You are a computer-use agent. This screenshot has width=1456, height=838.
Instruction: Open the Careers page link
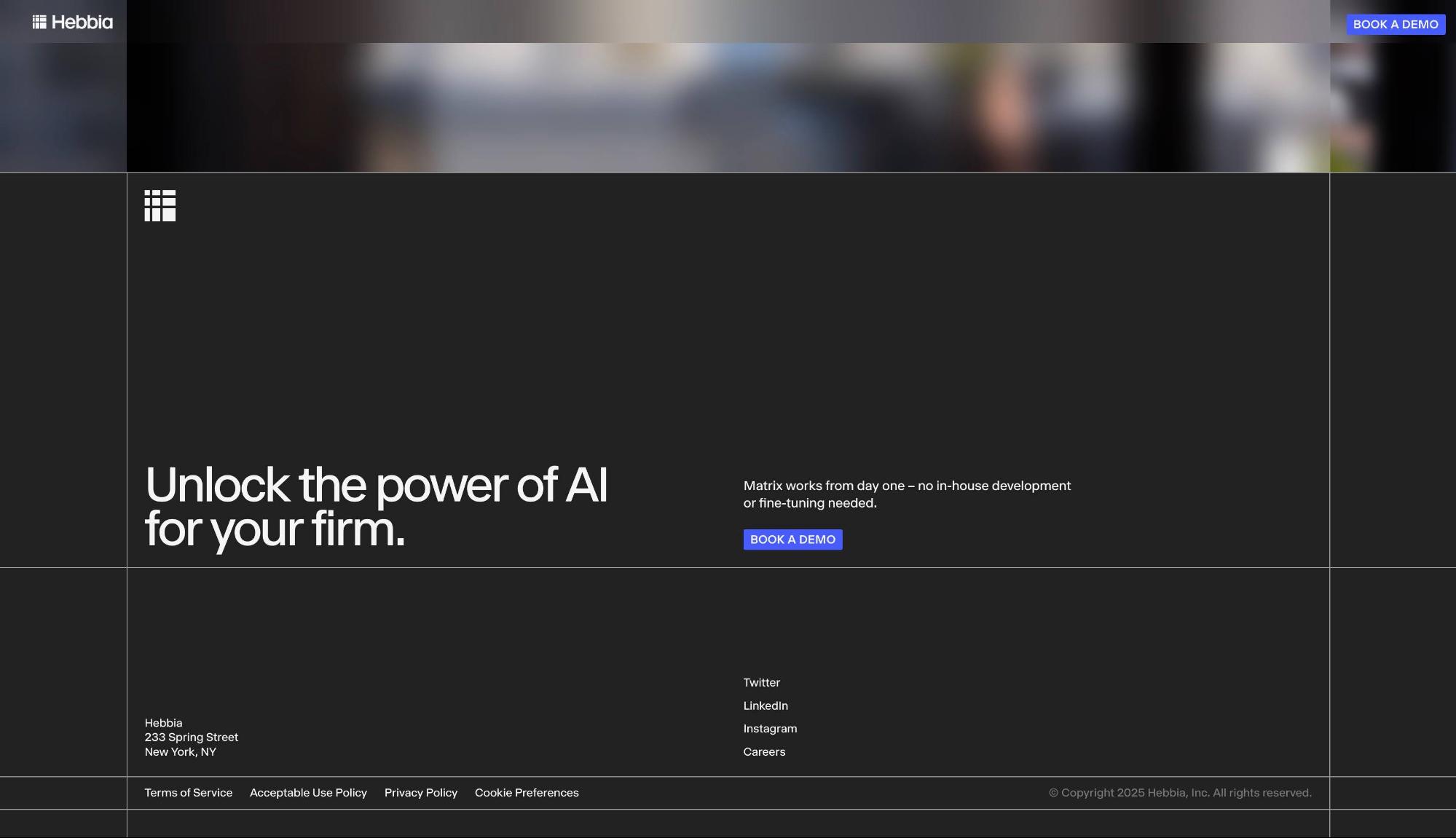click(x=764, y=752)
